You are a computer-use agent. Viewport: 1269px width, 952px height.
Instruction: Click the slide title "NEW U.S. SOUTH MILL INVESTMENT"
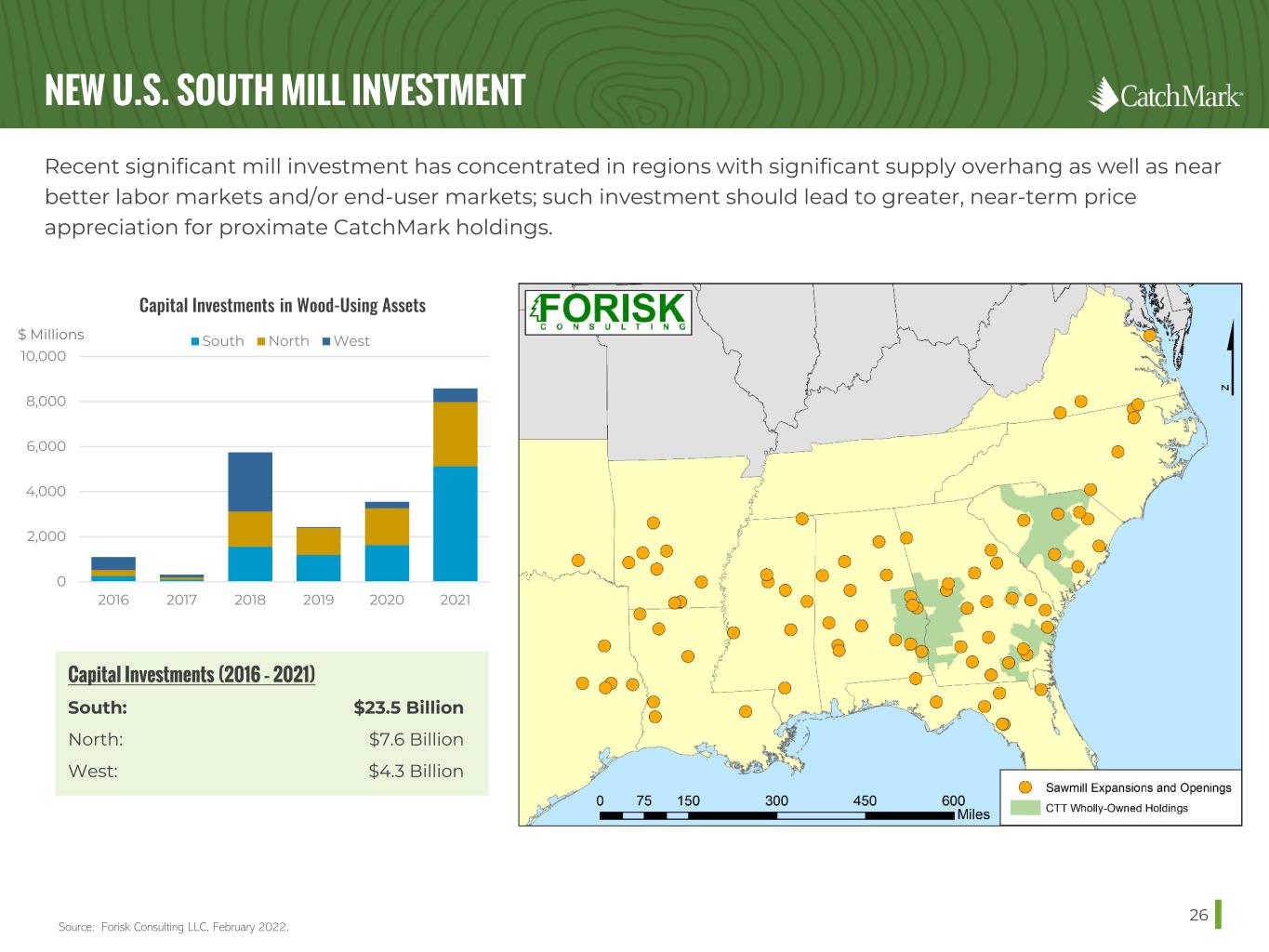click(x=285, y=90)
